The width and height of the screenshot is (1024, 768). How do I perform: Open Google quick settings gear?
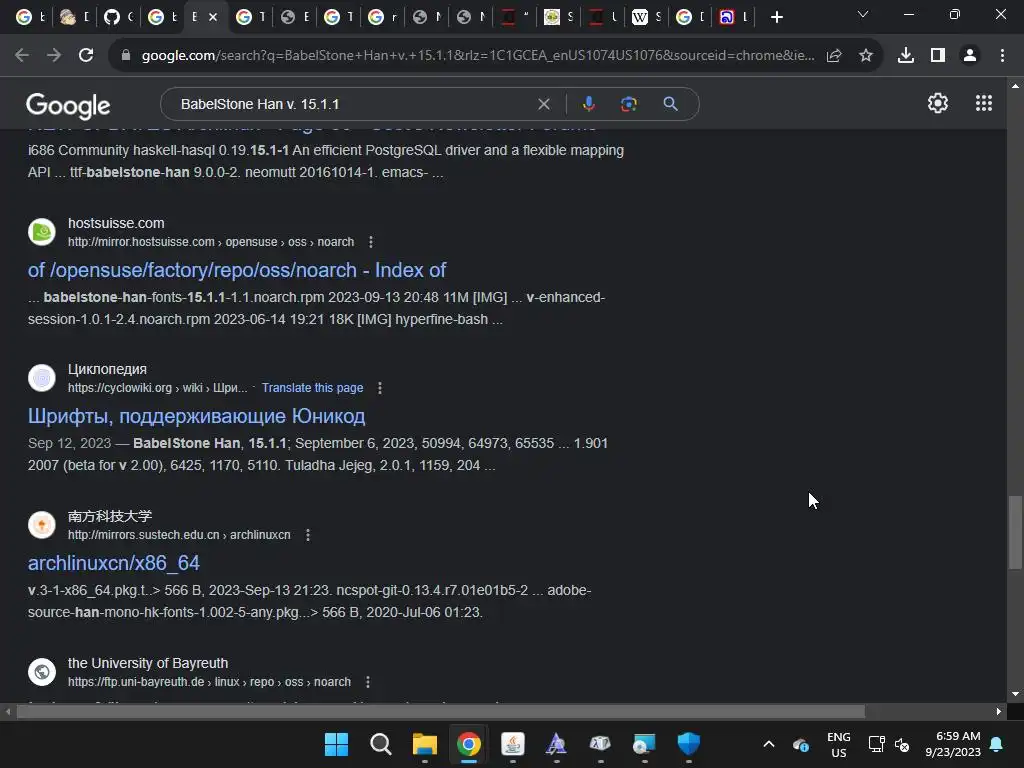coord(938,103)
